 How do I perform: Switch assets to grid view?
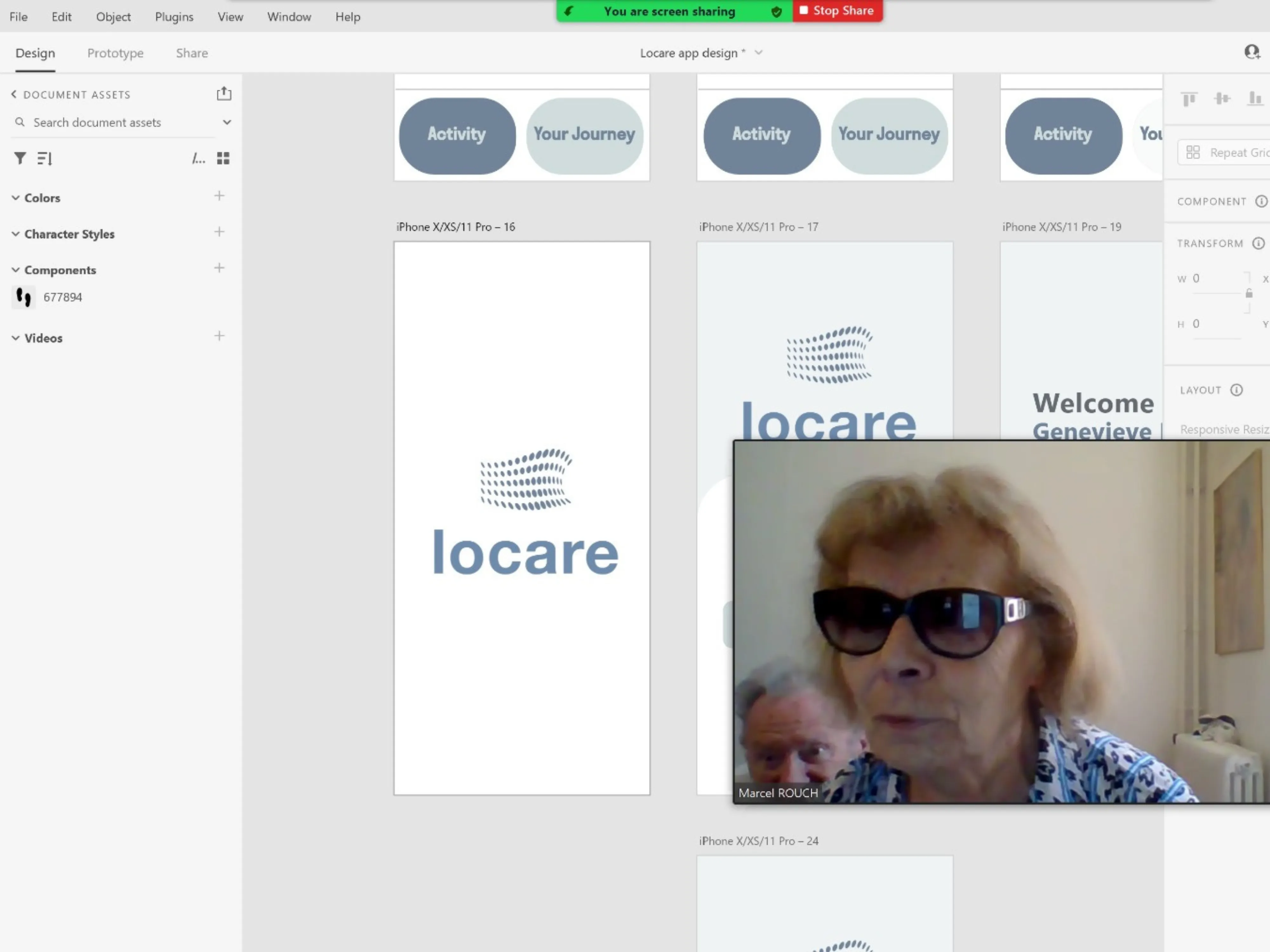[223, 158]
